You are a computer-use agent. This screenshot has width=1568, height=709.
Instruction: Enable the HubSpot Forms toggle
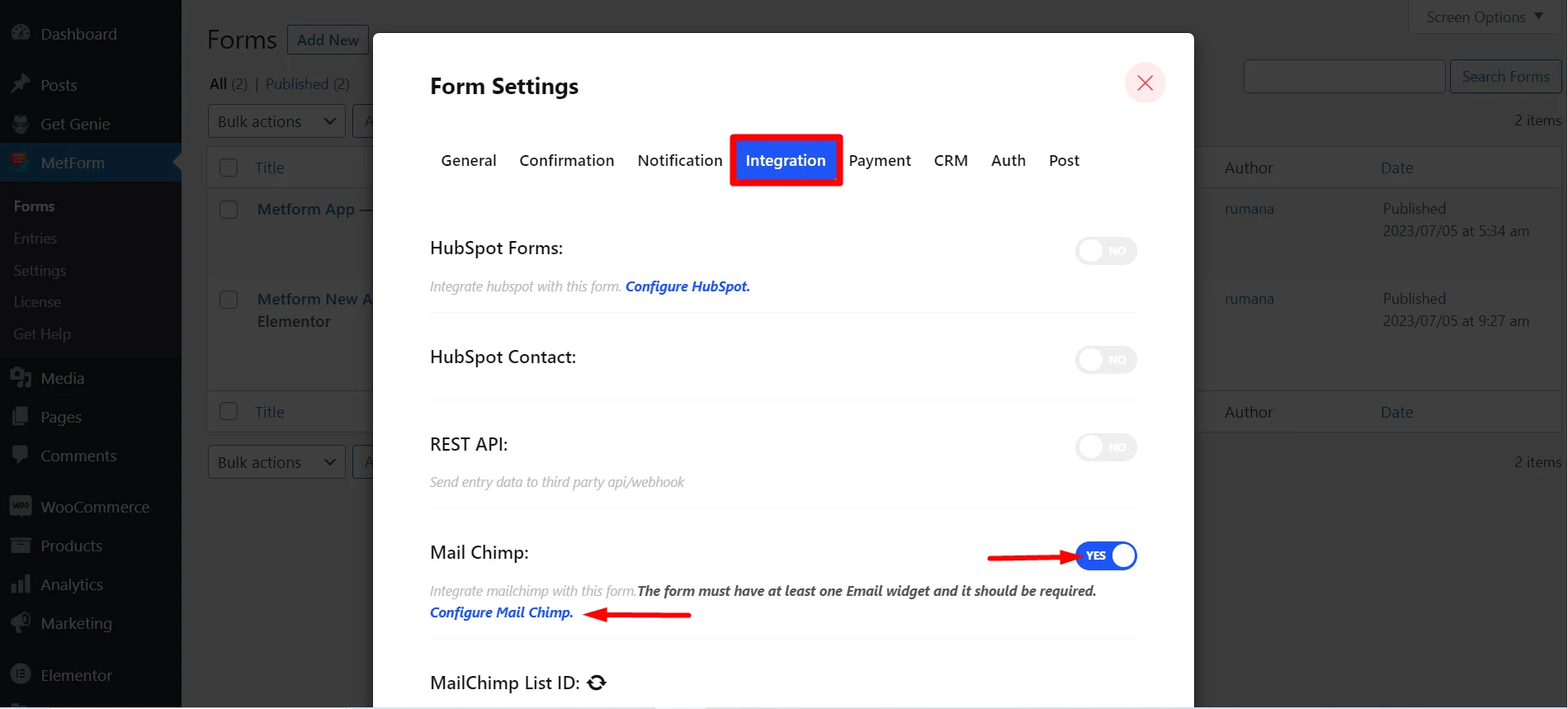[1105, 251]
